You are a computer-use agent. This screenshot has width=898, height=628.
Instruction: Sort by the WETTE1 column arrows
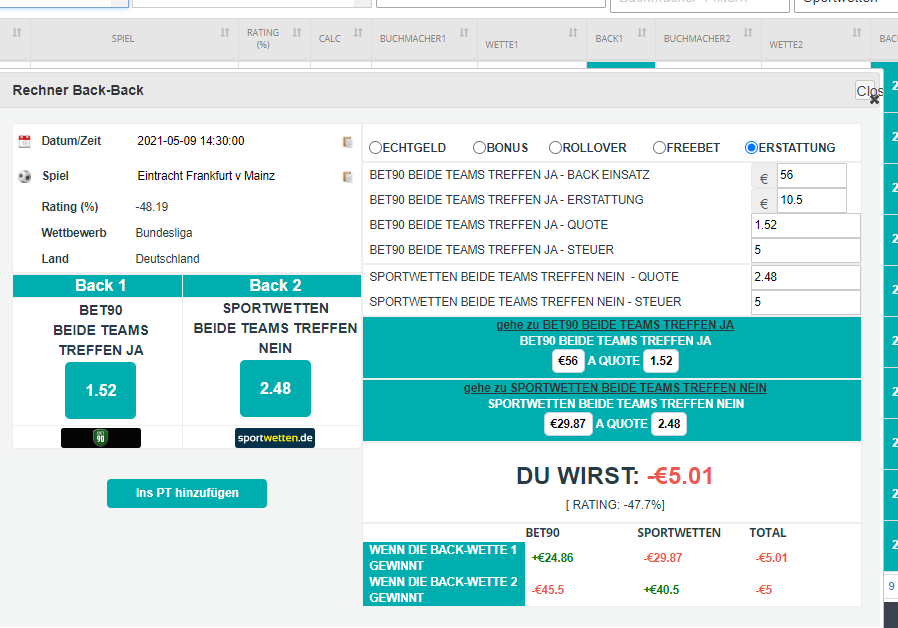tap(573, 33)
